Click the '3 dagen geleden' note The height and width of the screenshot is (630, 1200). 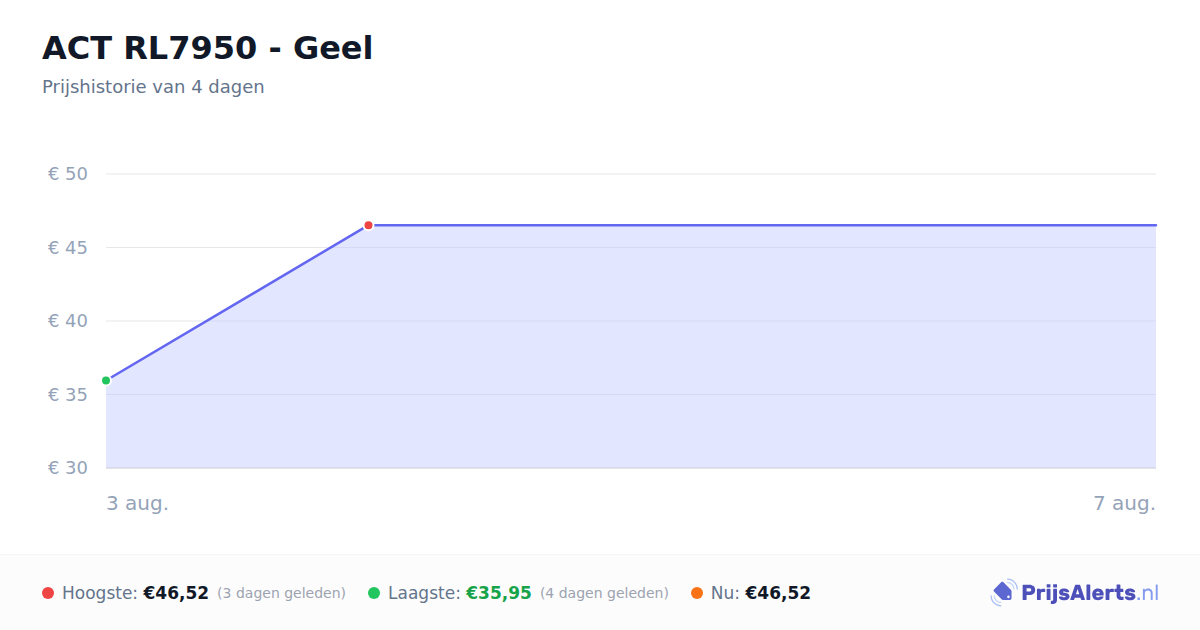pos(281,593)
